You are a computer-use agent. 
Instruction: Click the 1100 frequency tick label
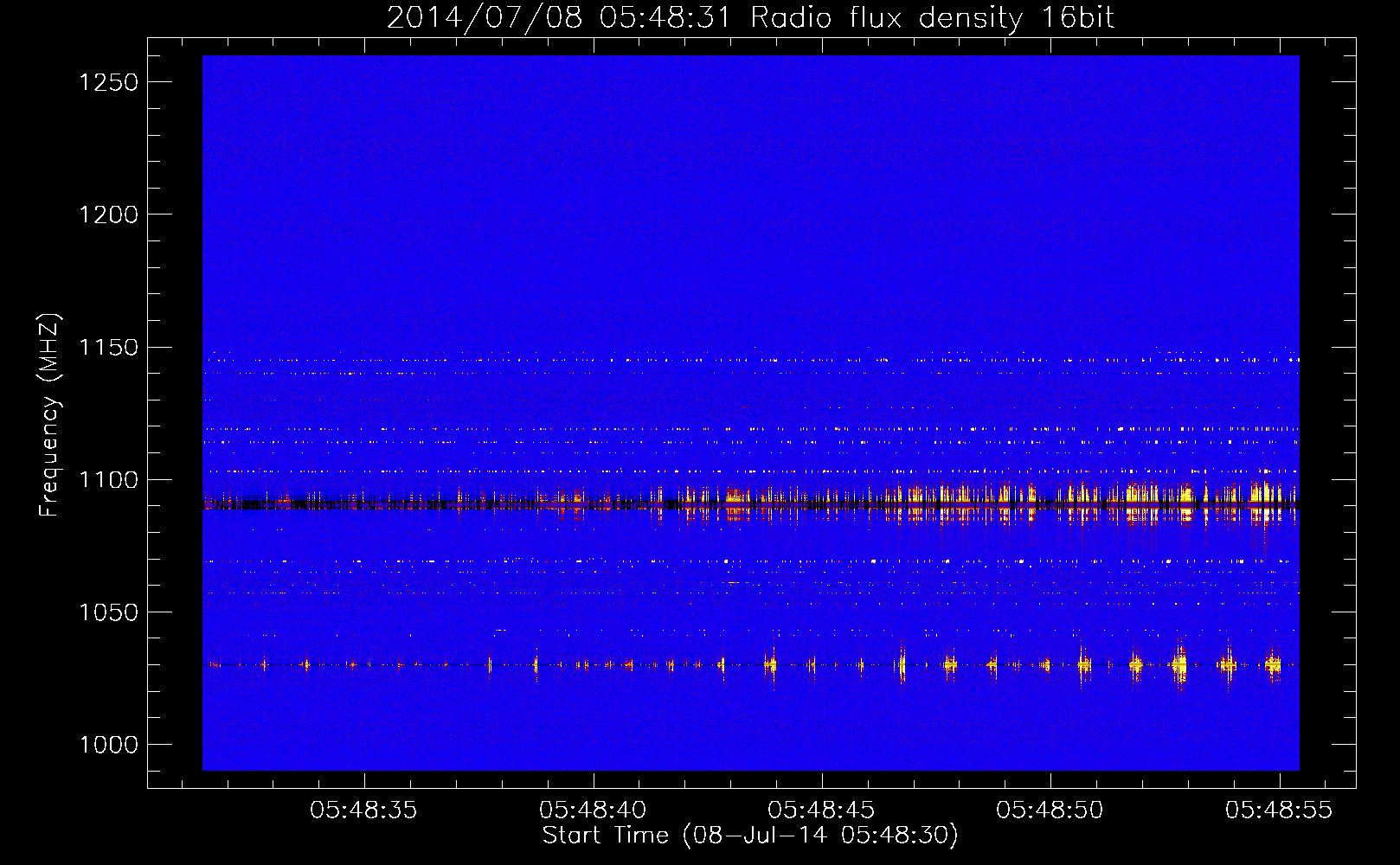pyautogui.click(x=108, y=480)
